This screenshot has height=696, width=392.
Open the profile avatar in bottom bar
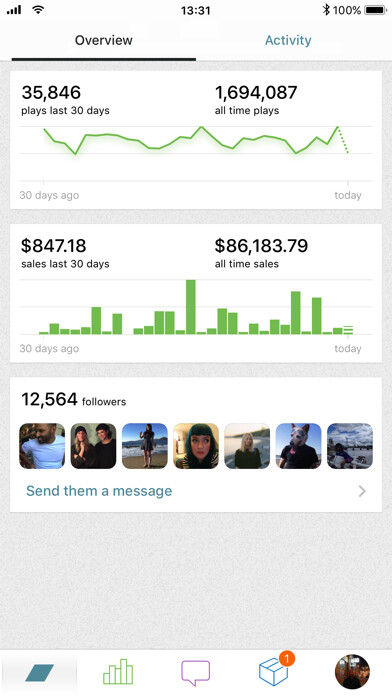click(x=352, y=672)
